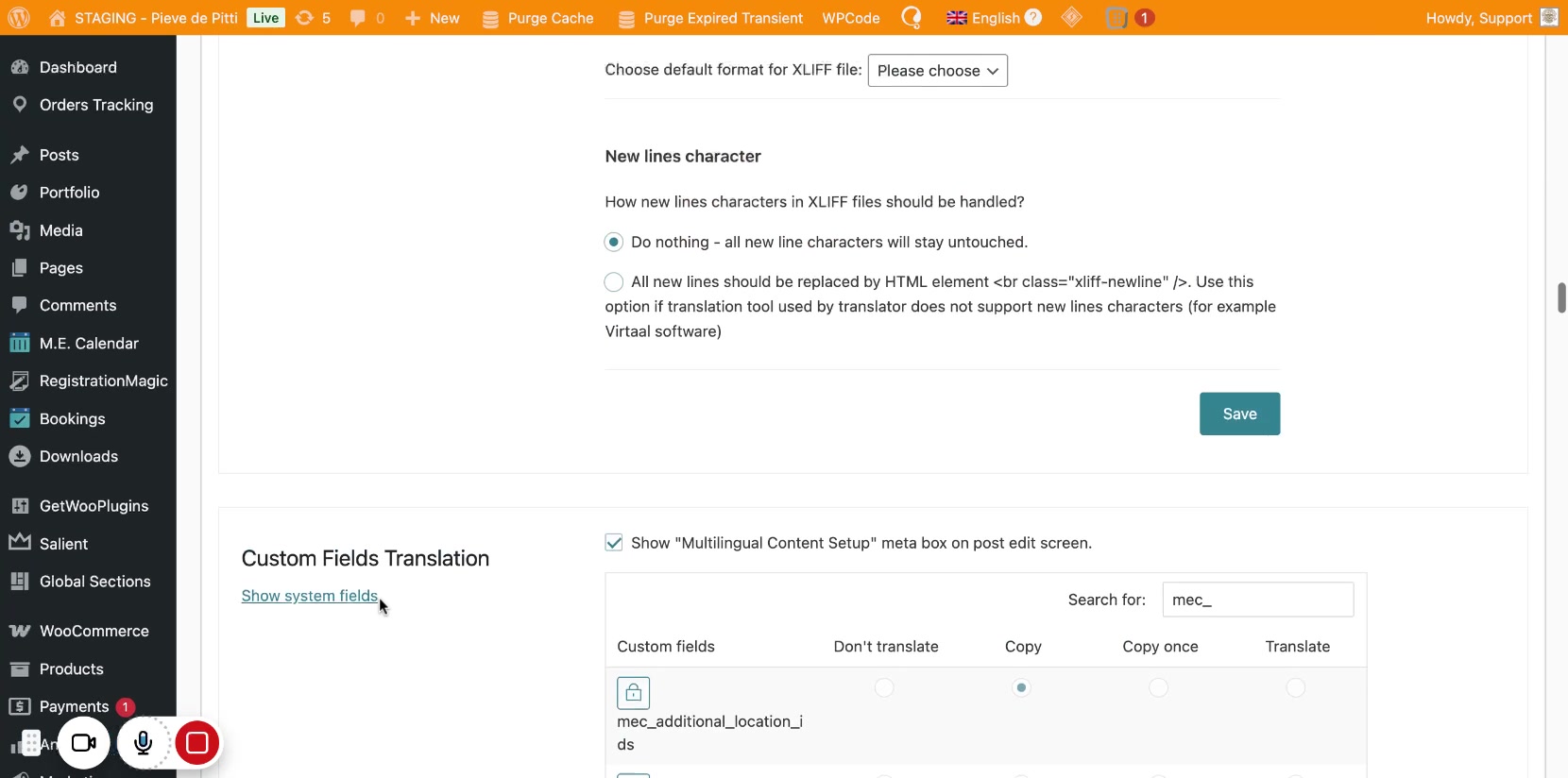The width and height of the screenshot is (1568, 778).
Task: Click the Save button
Action: tap(1239, 414)
